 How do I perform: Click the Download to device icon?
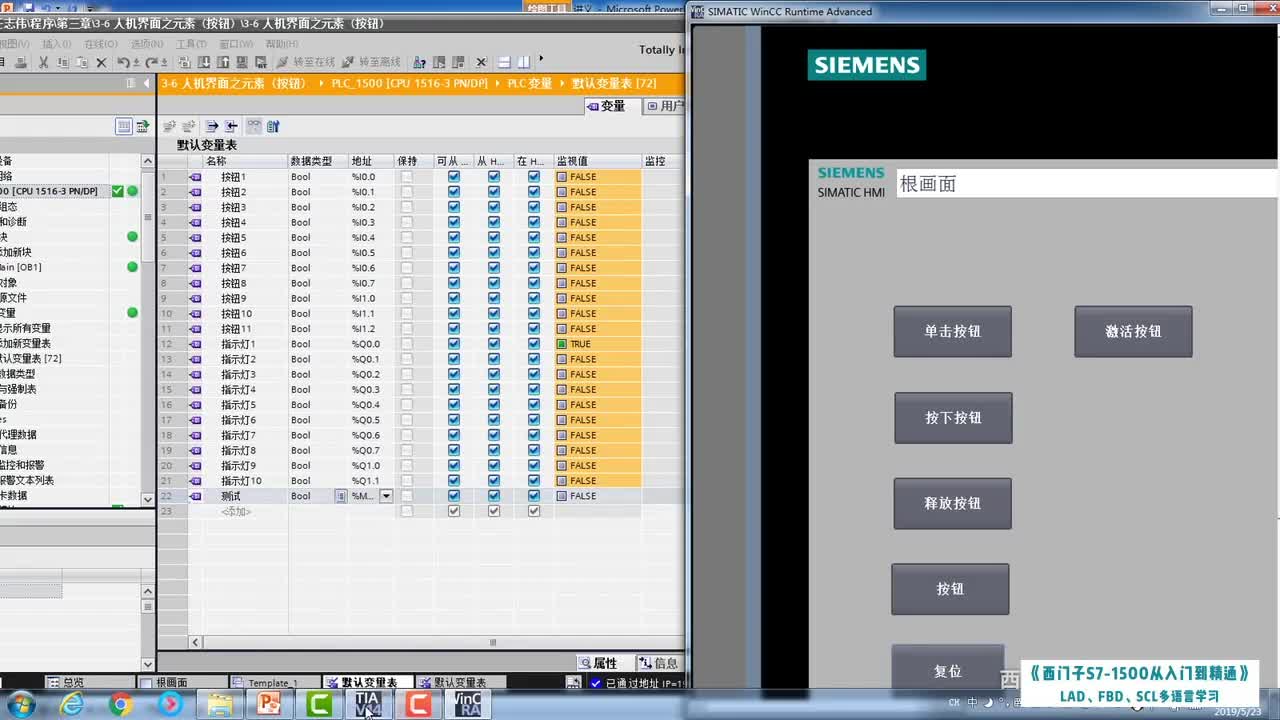[x=203, y=62]
